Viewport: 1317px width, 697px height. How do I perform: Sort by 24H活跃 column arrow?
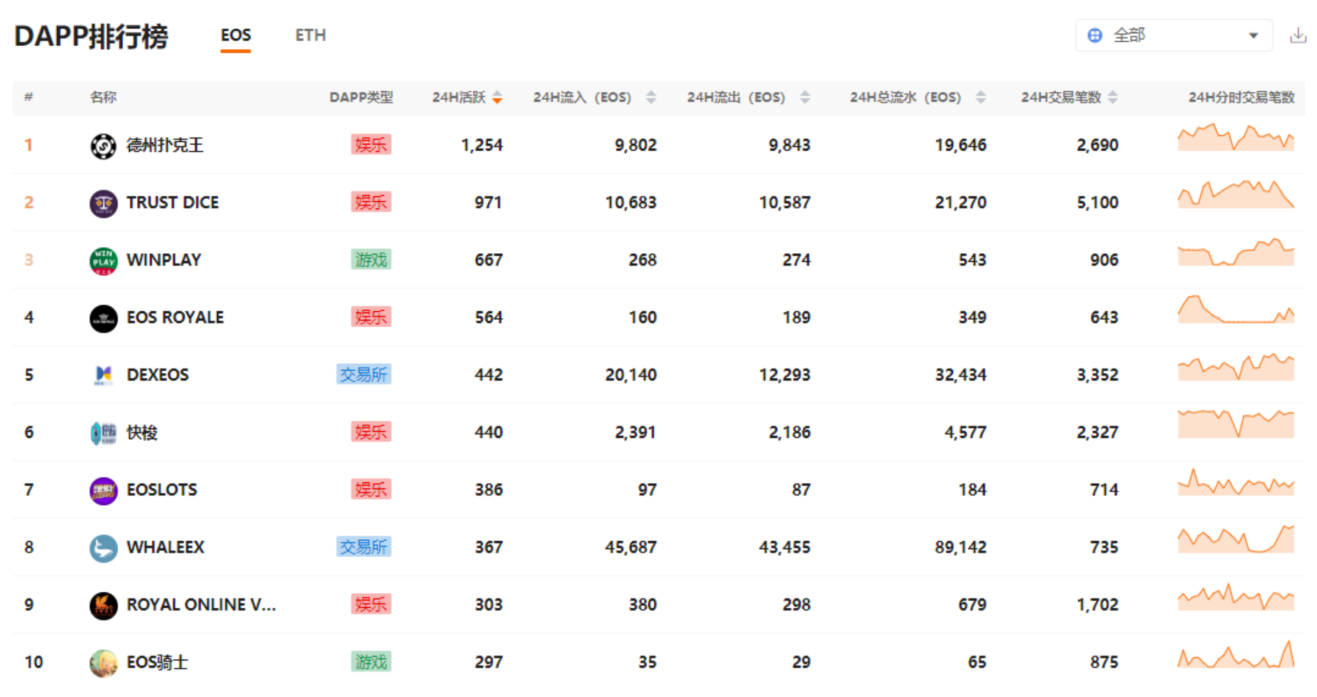[x=497, y=98]
